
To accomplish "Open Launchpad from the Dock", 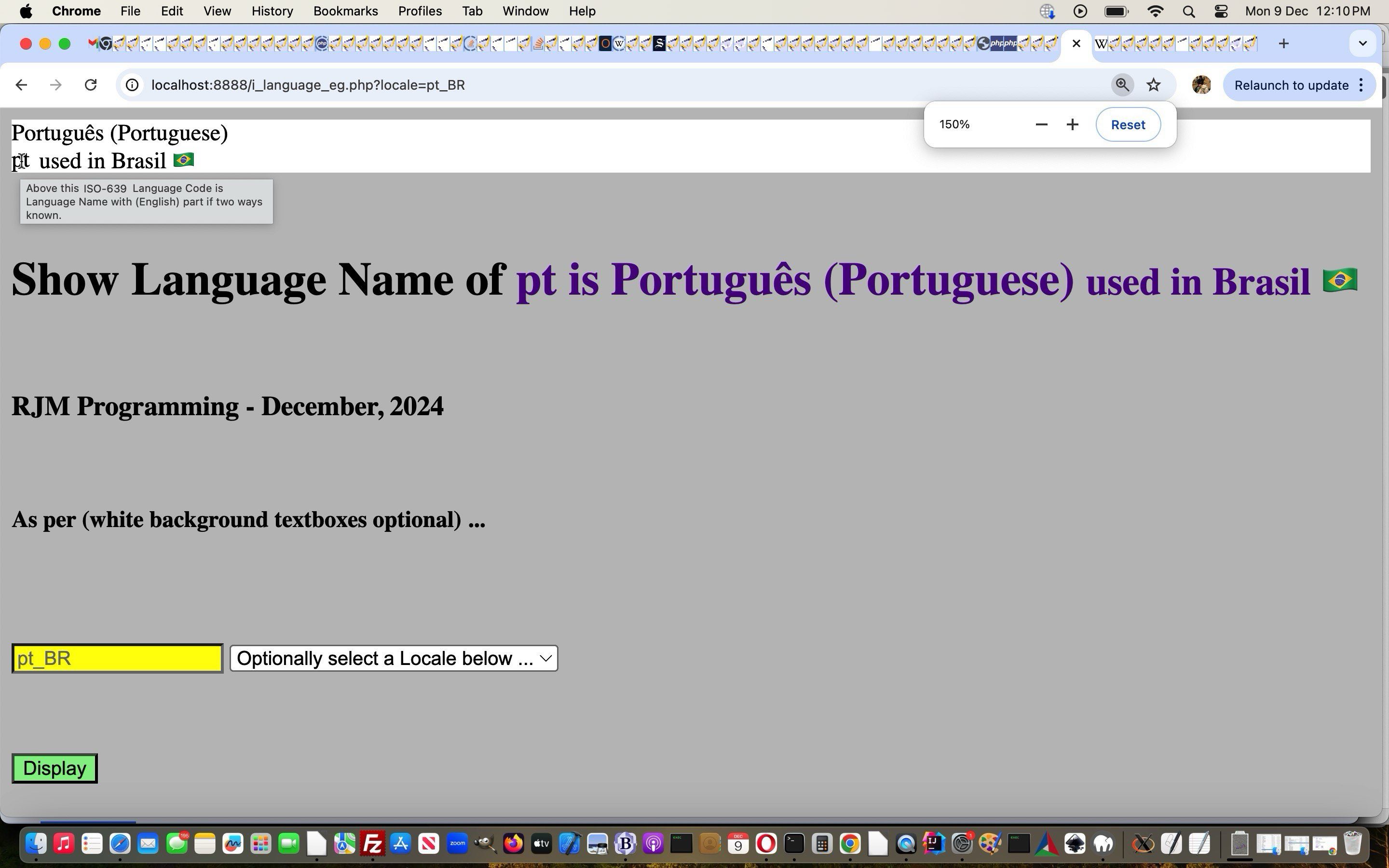I will [261, 844].
